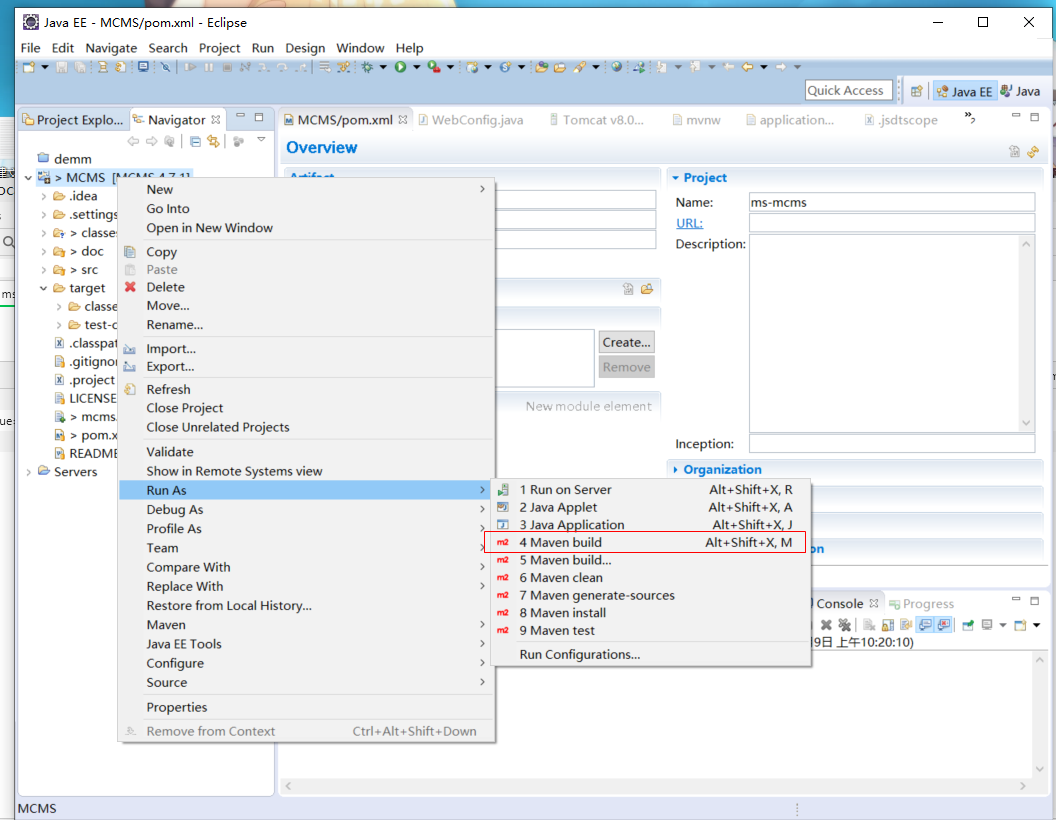The height and width of the screenshot is (820, 1056).
Task: Switch to the Progress tab
Action: 921,603
